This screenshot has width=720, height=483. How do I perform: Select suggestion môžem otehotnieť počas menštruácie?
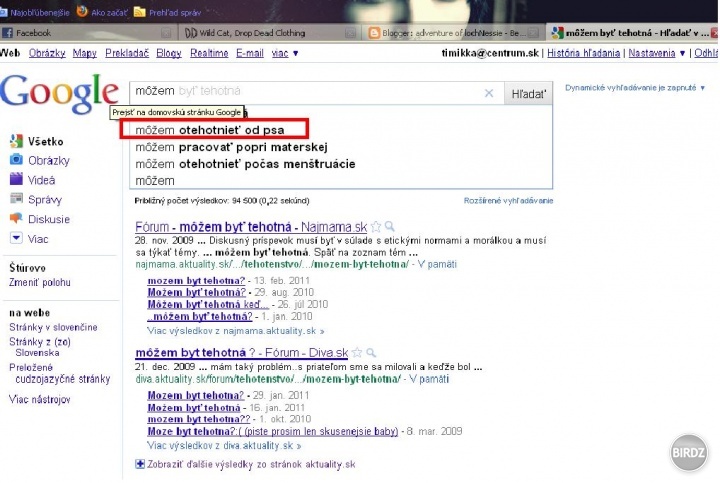tap(340, 164)
